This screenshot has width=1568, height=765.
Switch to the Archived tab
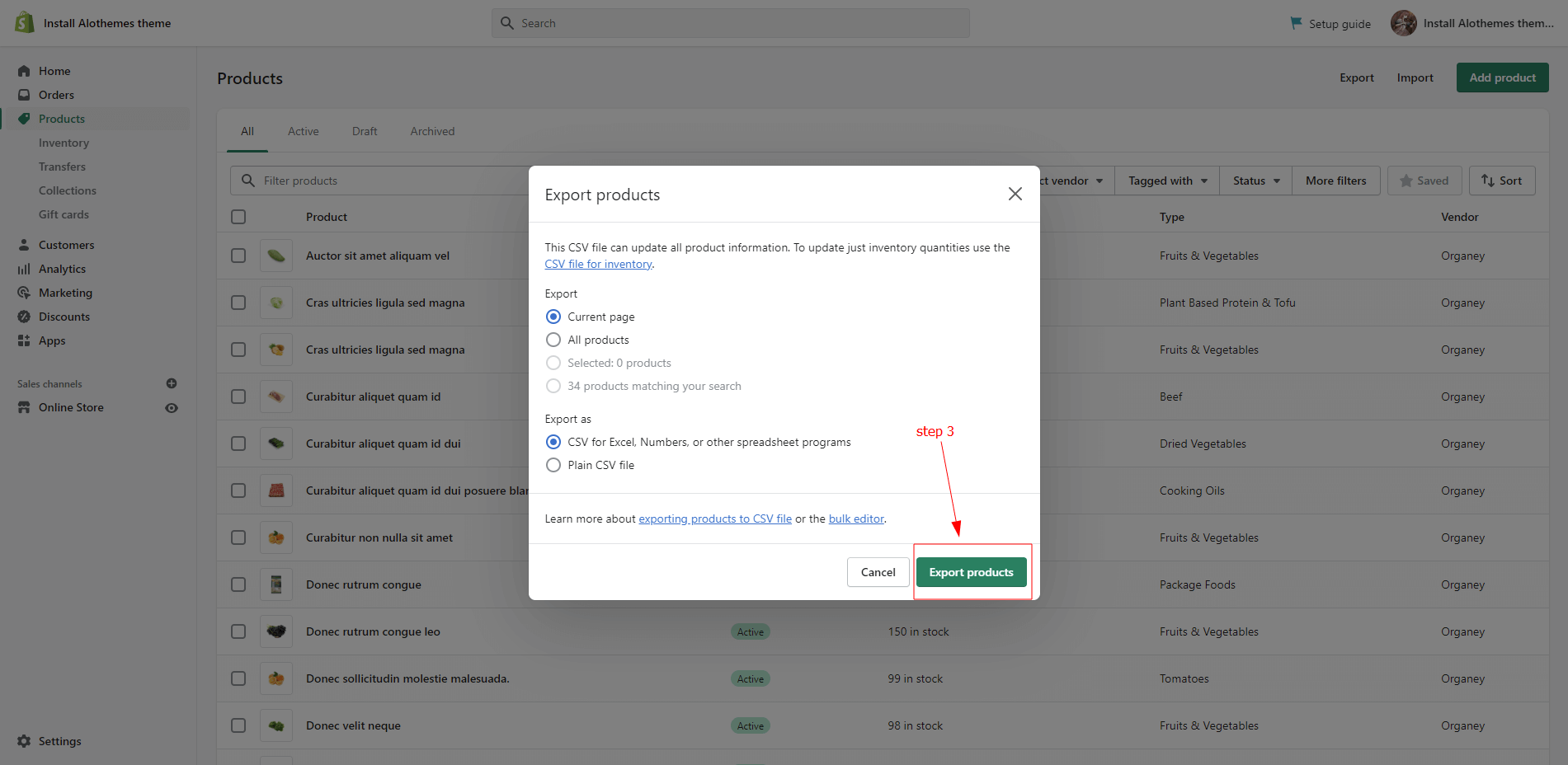pyautogui.click(x=432, y=131)
